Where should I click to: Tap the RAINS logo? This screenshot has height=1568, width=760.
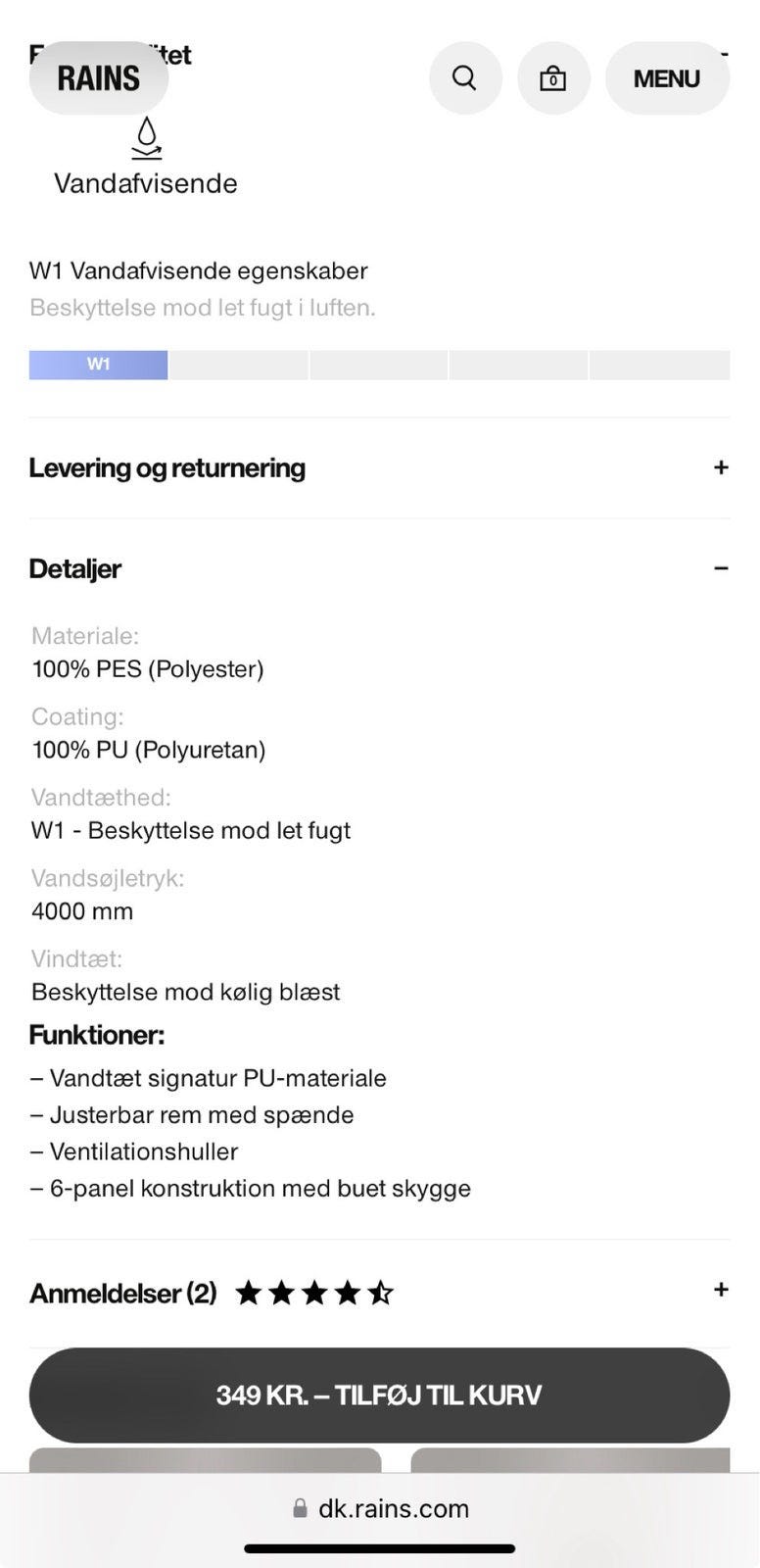(x=98, y=78)
